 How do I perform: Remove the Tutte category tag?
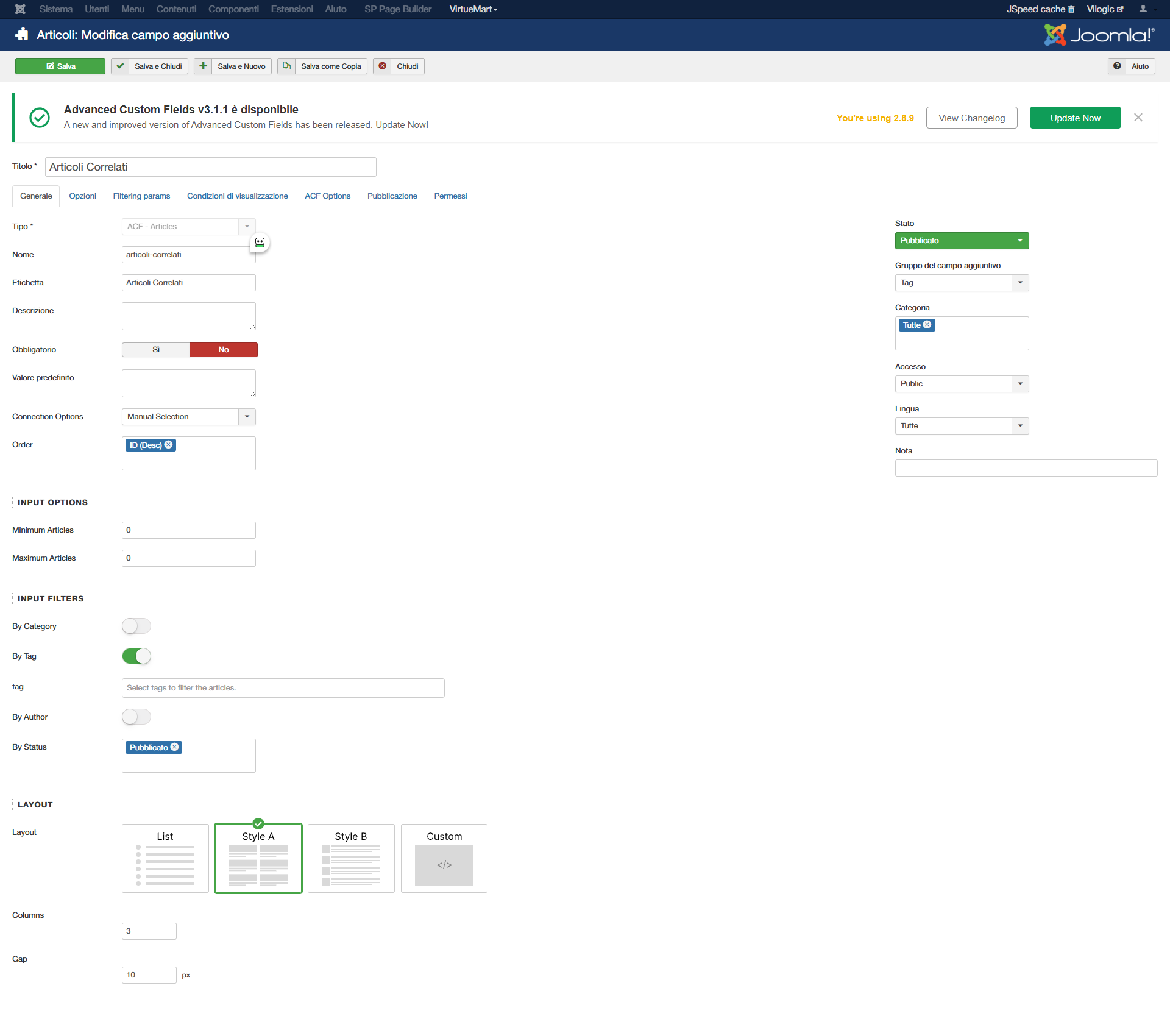(x=927, y=325)
